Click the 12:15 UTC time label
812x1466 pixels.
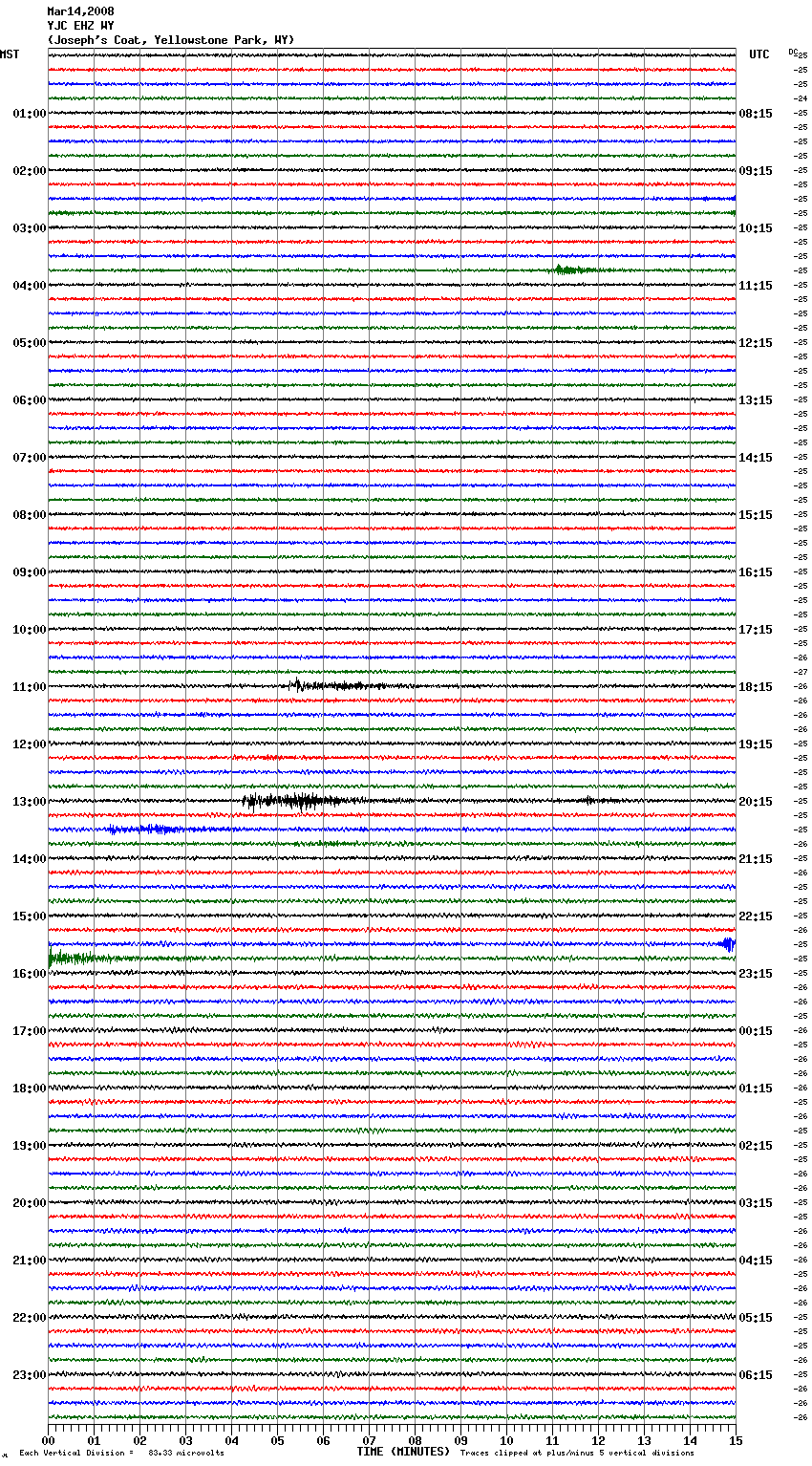tap(756, 343)
